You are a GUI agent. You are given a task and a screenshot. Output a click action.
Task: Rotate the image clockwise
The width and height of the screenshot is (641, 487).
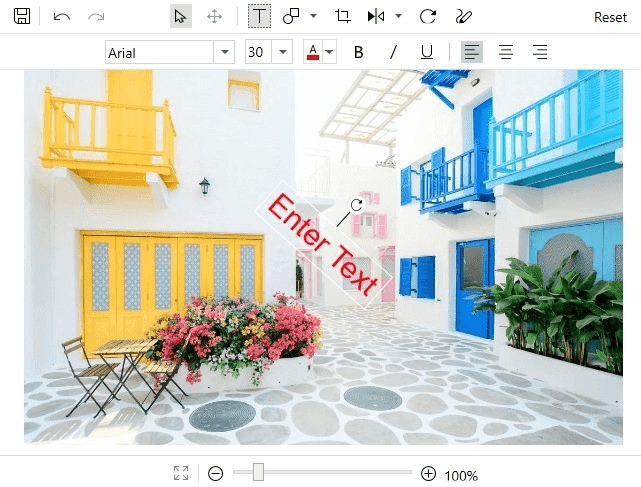[x=428, y=17]
